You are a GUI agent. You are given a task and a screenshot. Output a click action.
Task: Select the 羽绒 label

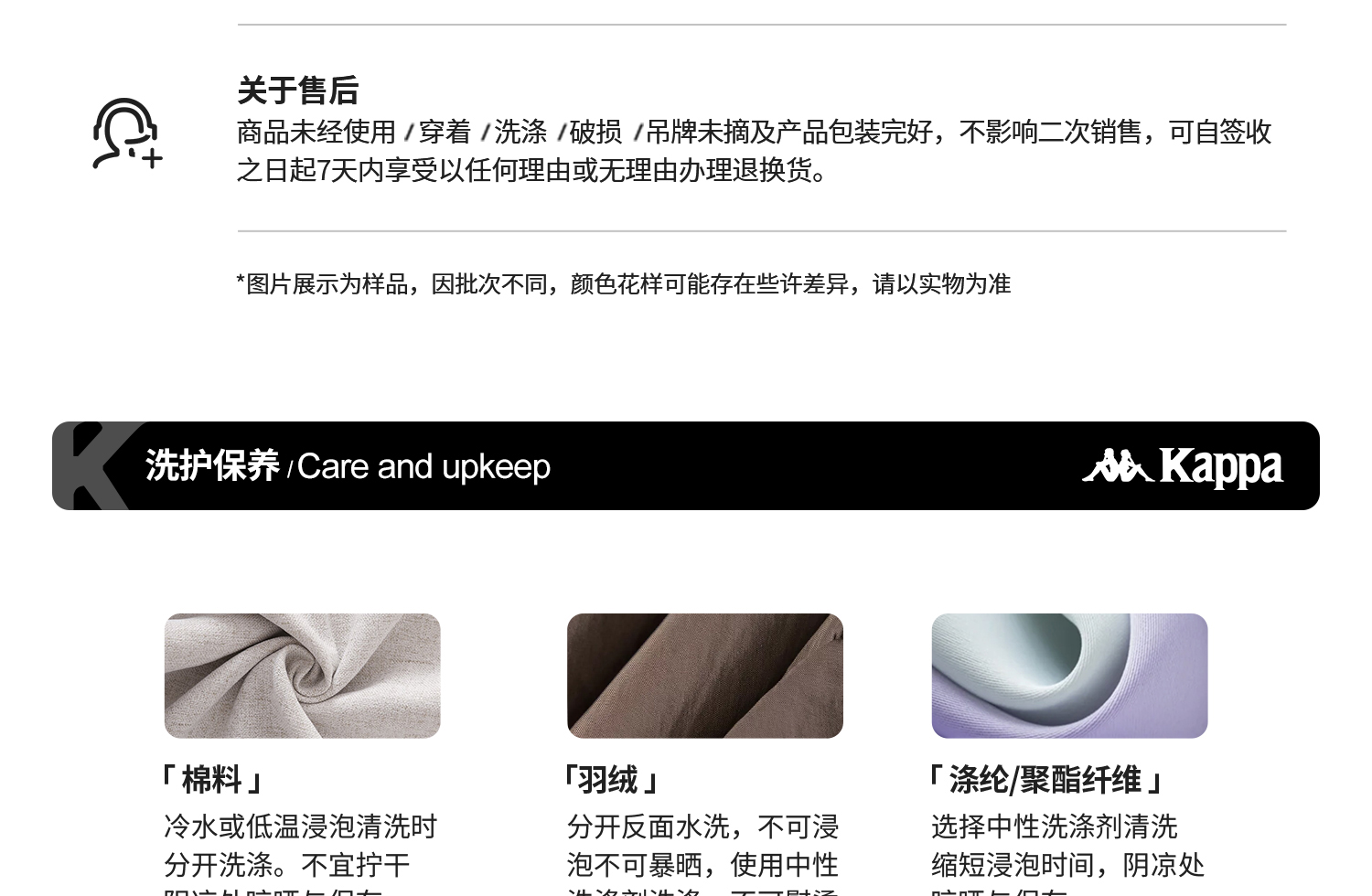click(x=610, y=780)
